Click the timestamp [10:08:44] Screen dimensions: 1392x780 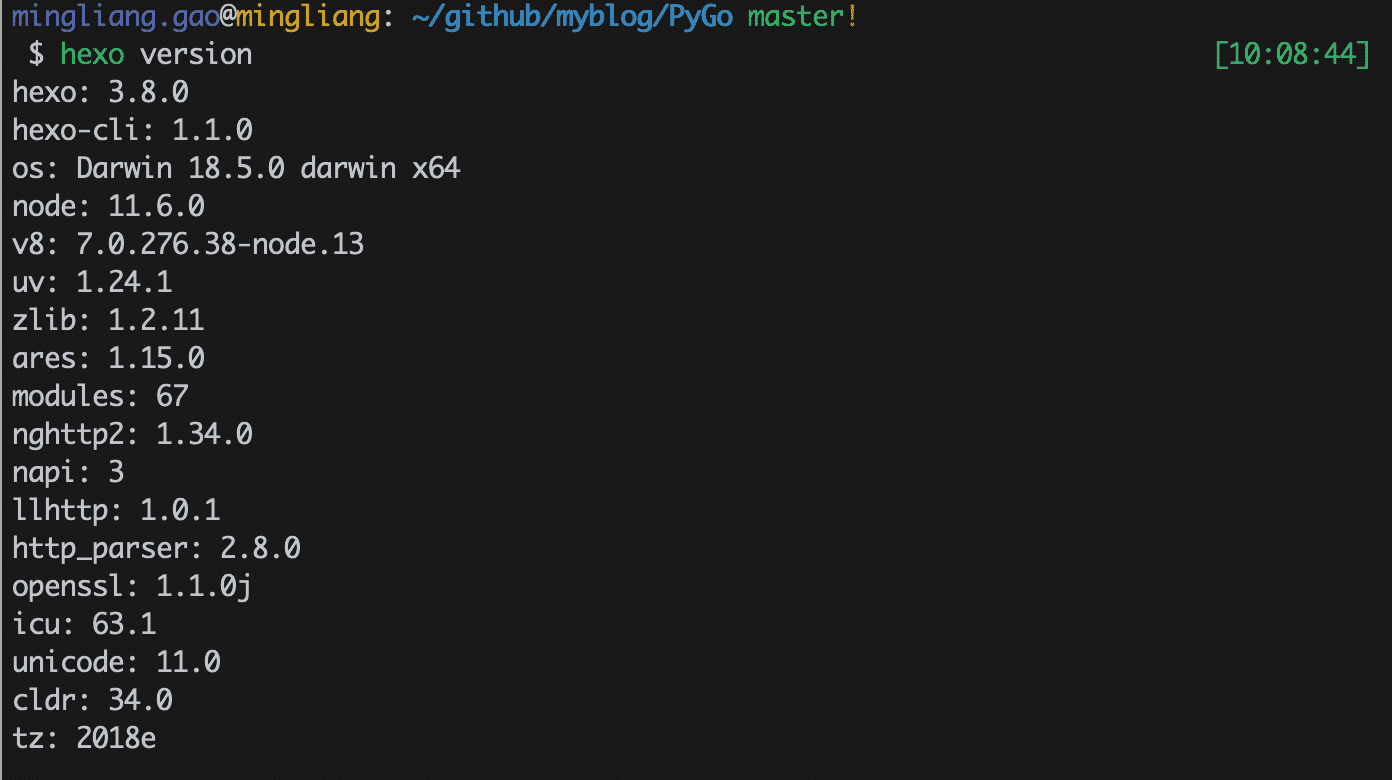(1291, 54)
